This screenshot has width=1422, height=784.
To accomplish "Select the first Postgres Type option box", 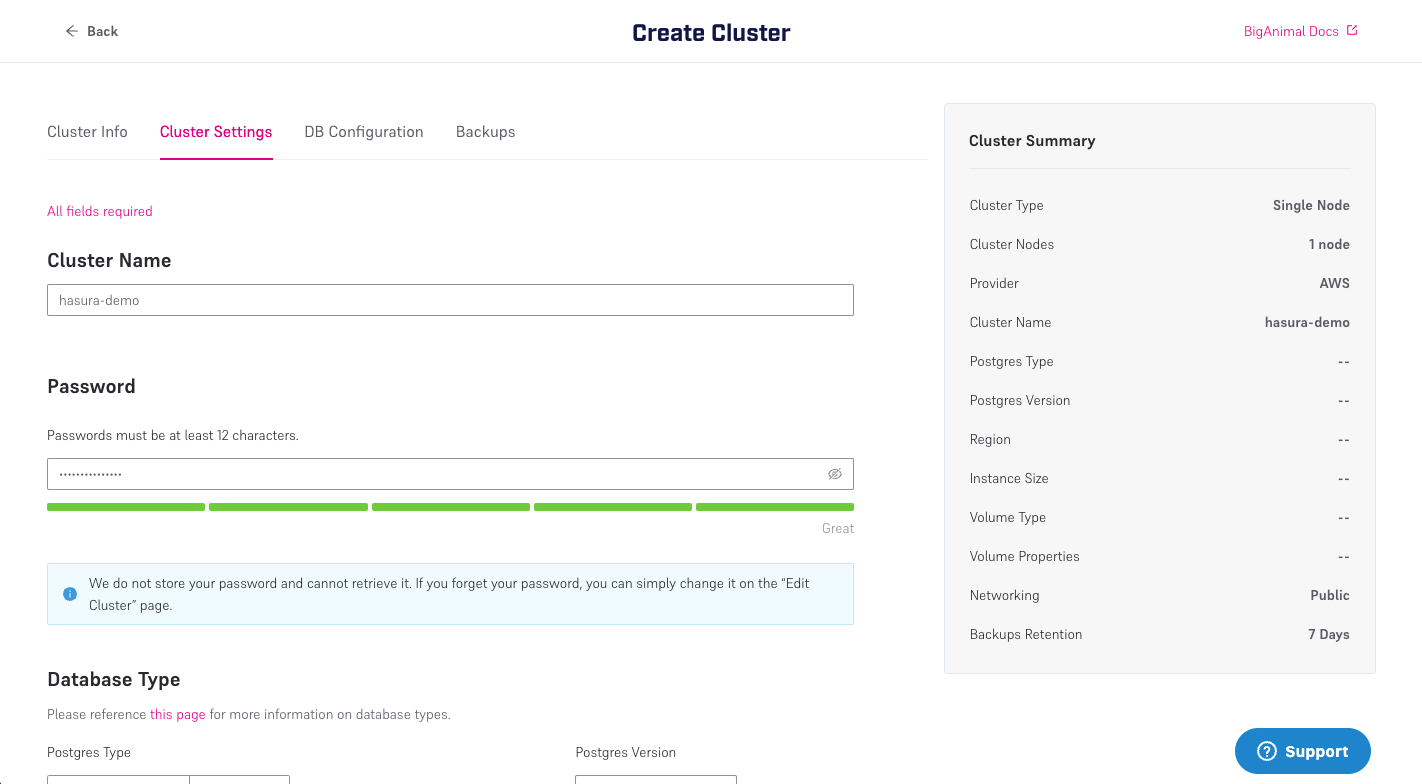I will 118,779.
